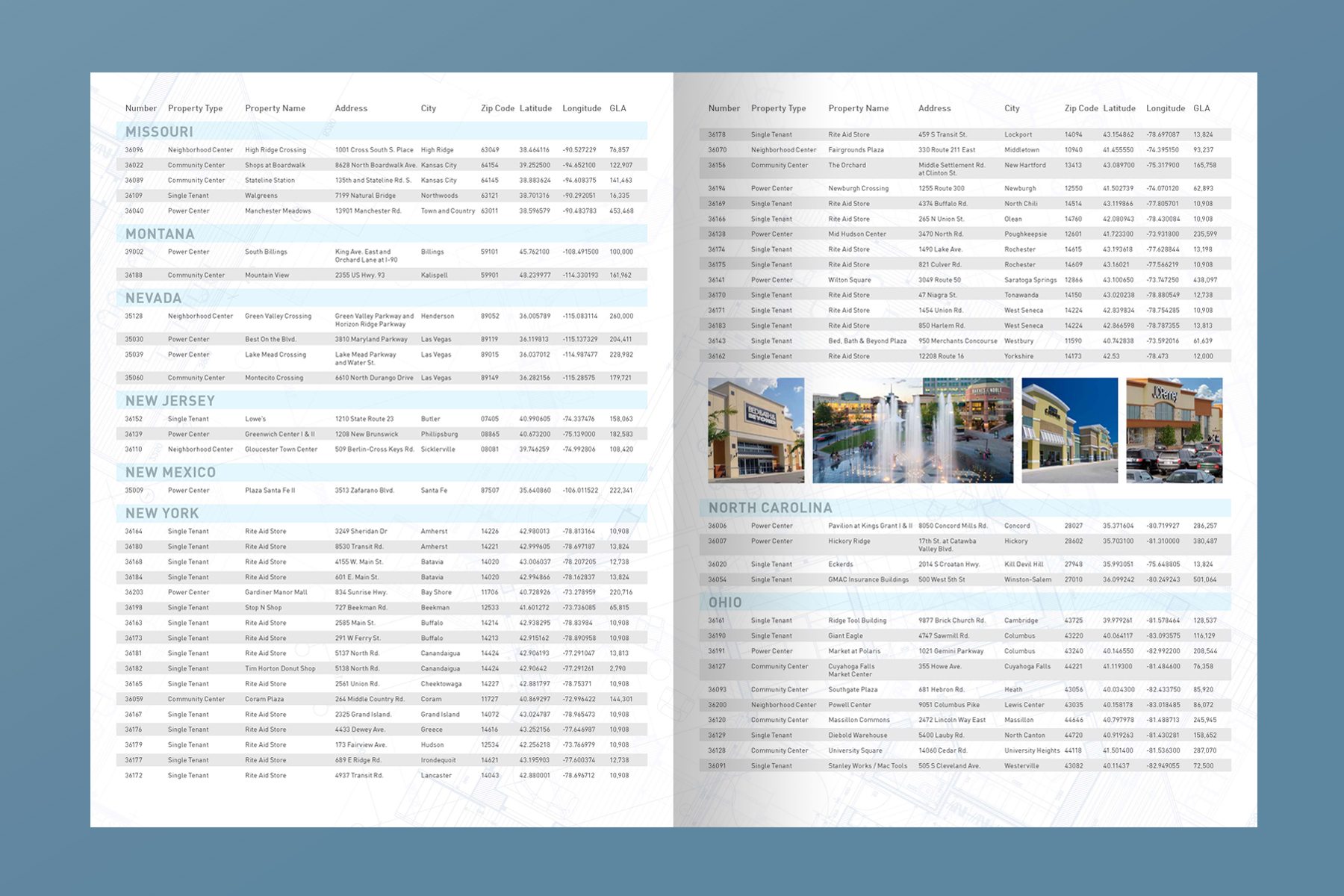Click 'Massillon Commons' property name

[x=859, y=720]
